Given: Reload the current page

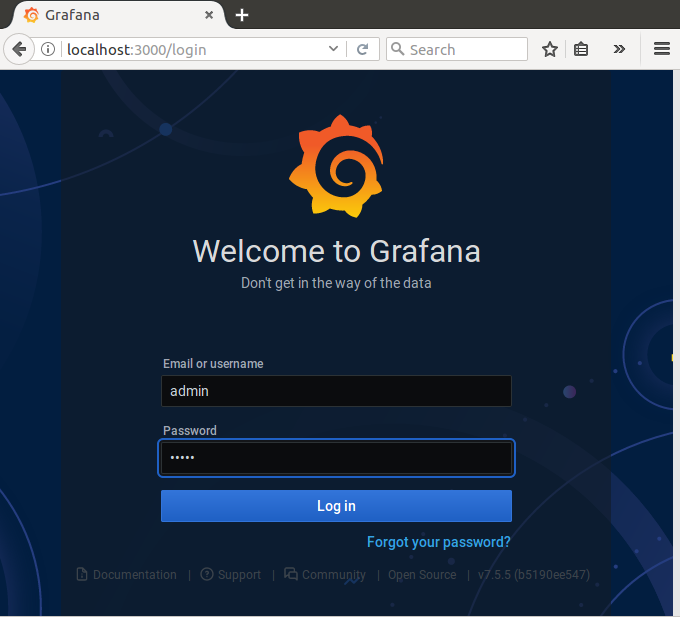Looking at the screenshot, I should pos(363,49).
